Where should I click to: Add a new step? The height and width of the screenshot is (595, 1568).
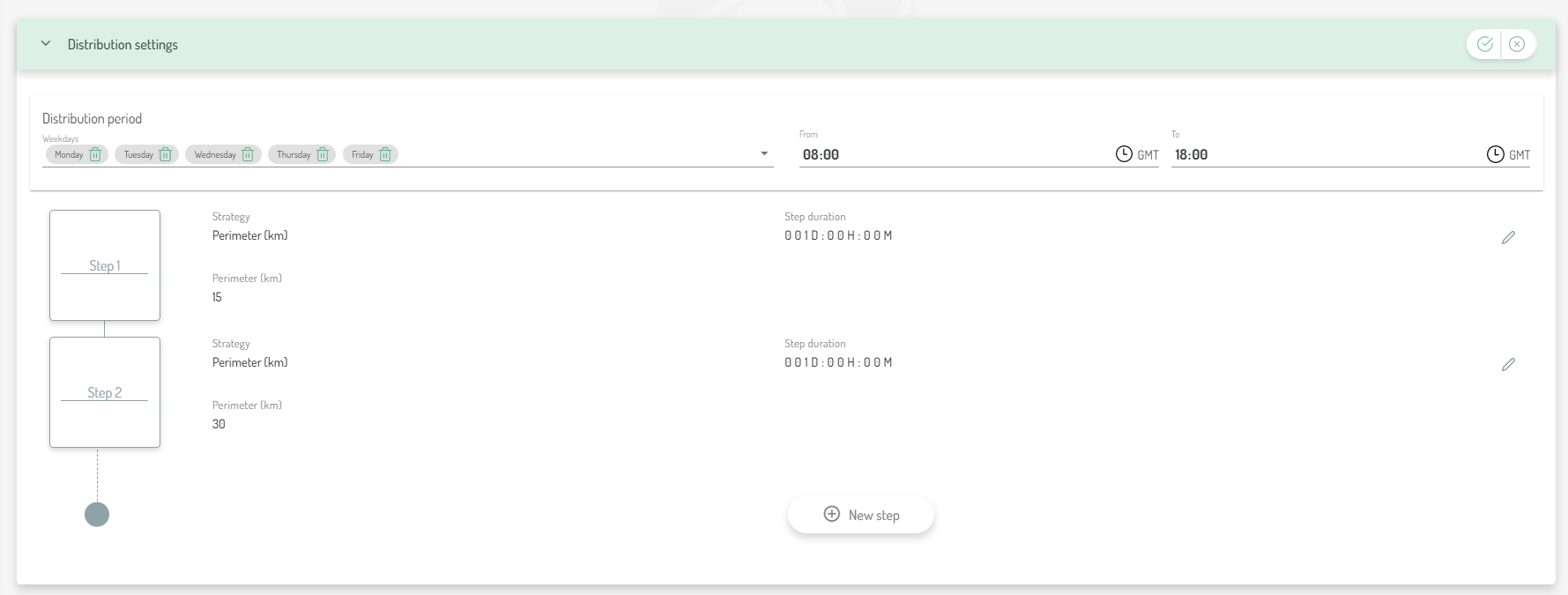pyautogui.click(x=861, y=515)
